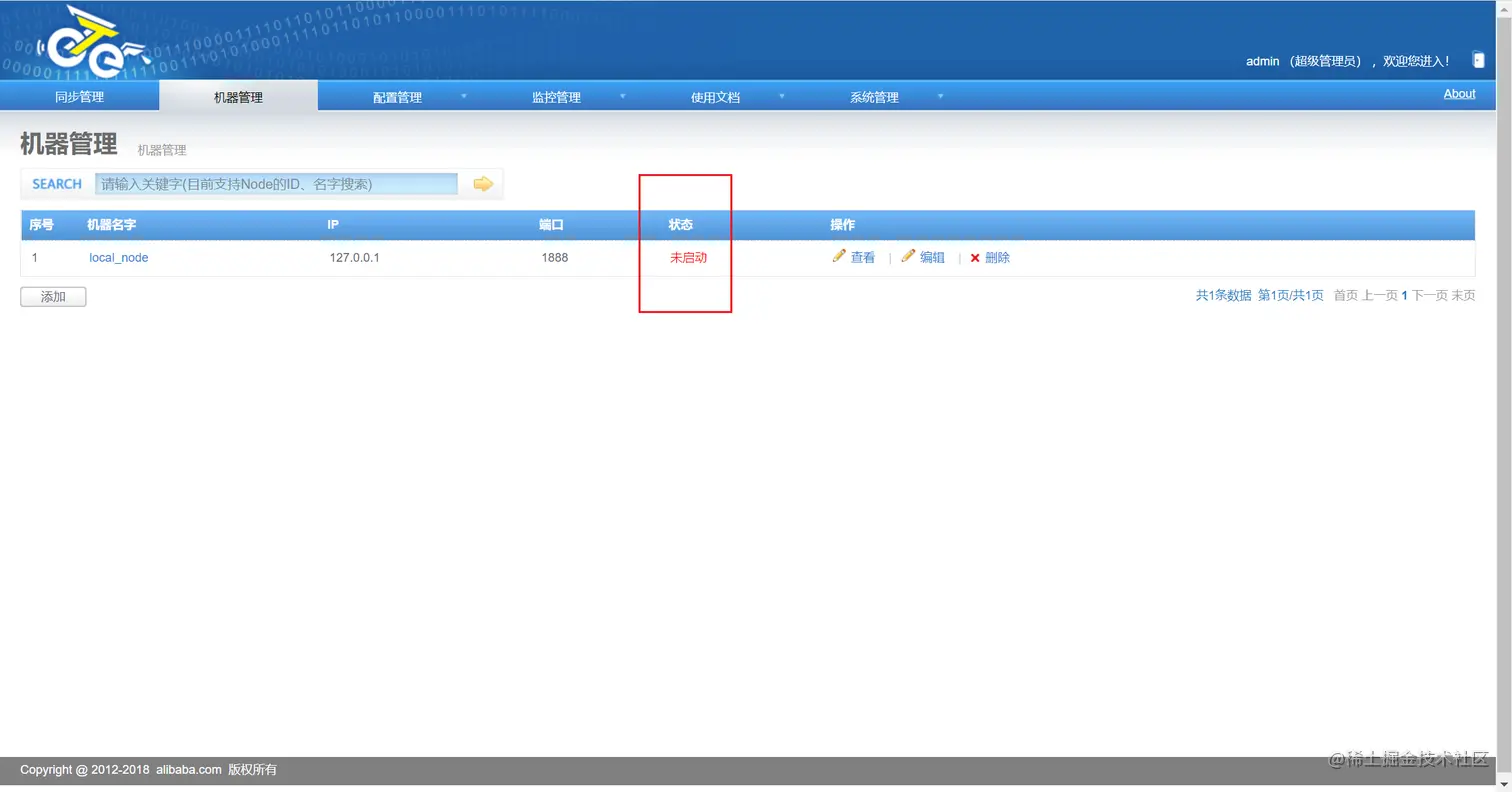Click the Otter logo in the header
Image resolution: width=1512 pixels, height=792 pixels.
coord(92,43)
